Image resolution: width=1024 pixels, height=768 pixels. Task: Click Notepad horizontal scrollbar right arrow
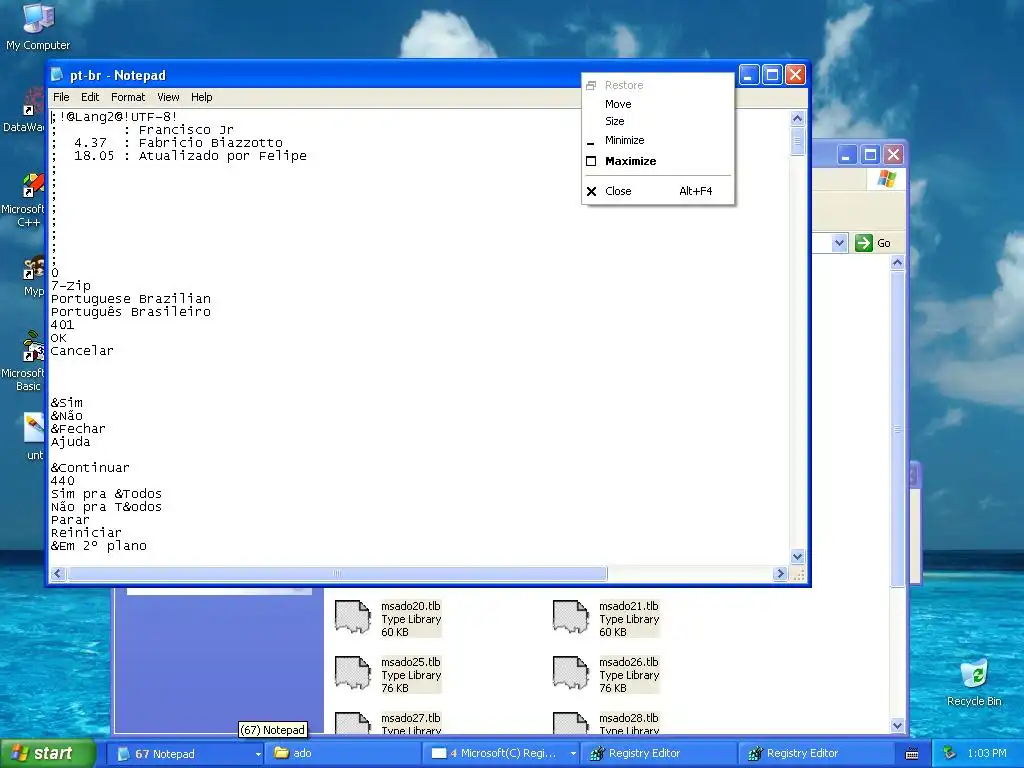coord(780,573)
